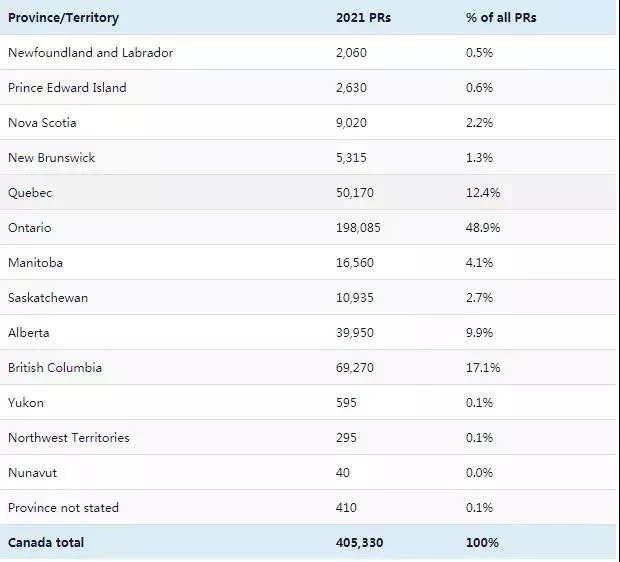Click Ontario's 198,085 value

(x=358, y=228)
